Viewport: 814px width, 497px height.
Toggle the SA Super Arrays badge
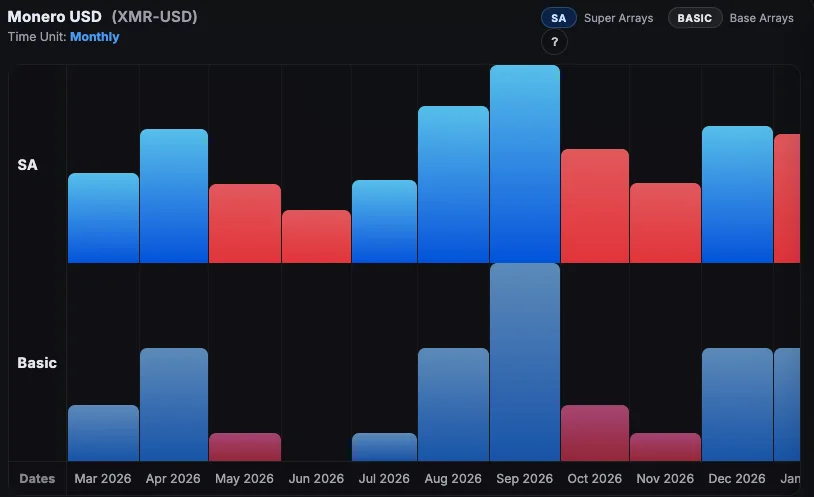point(558,18)
